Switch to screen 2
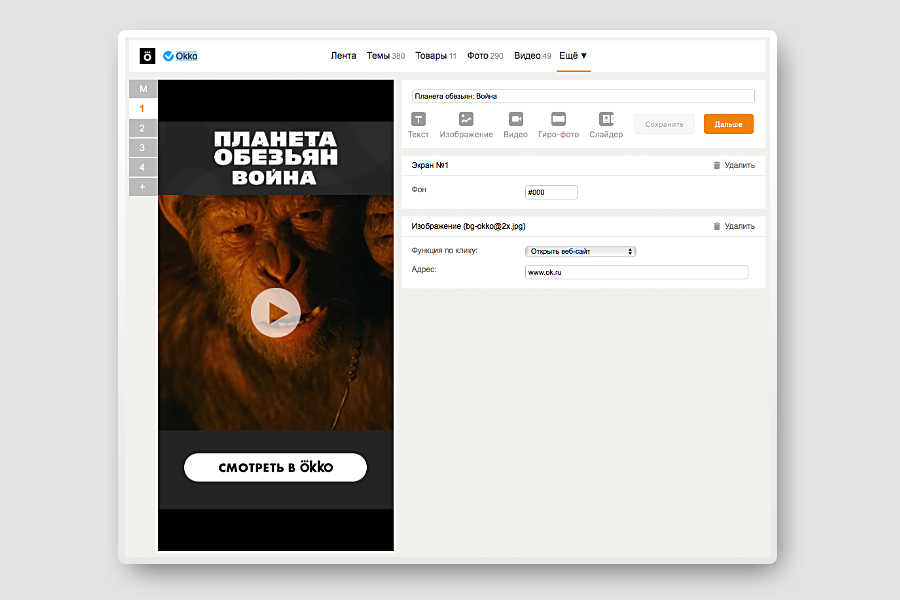The width and height of the screenshot is (900, 600). point(143,128)
